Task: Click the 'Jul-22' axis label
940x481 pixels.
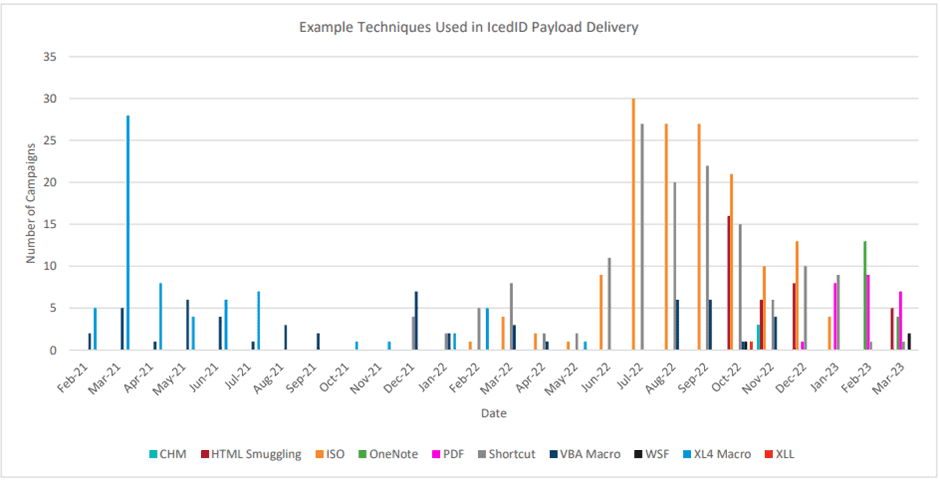Action: pyautogui.click(x=629, y=374)
